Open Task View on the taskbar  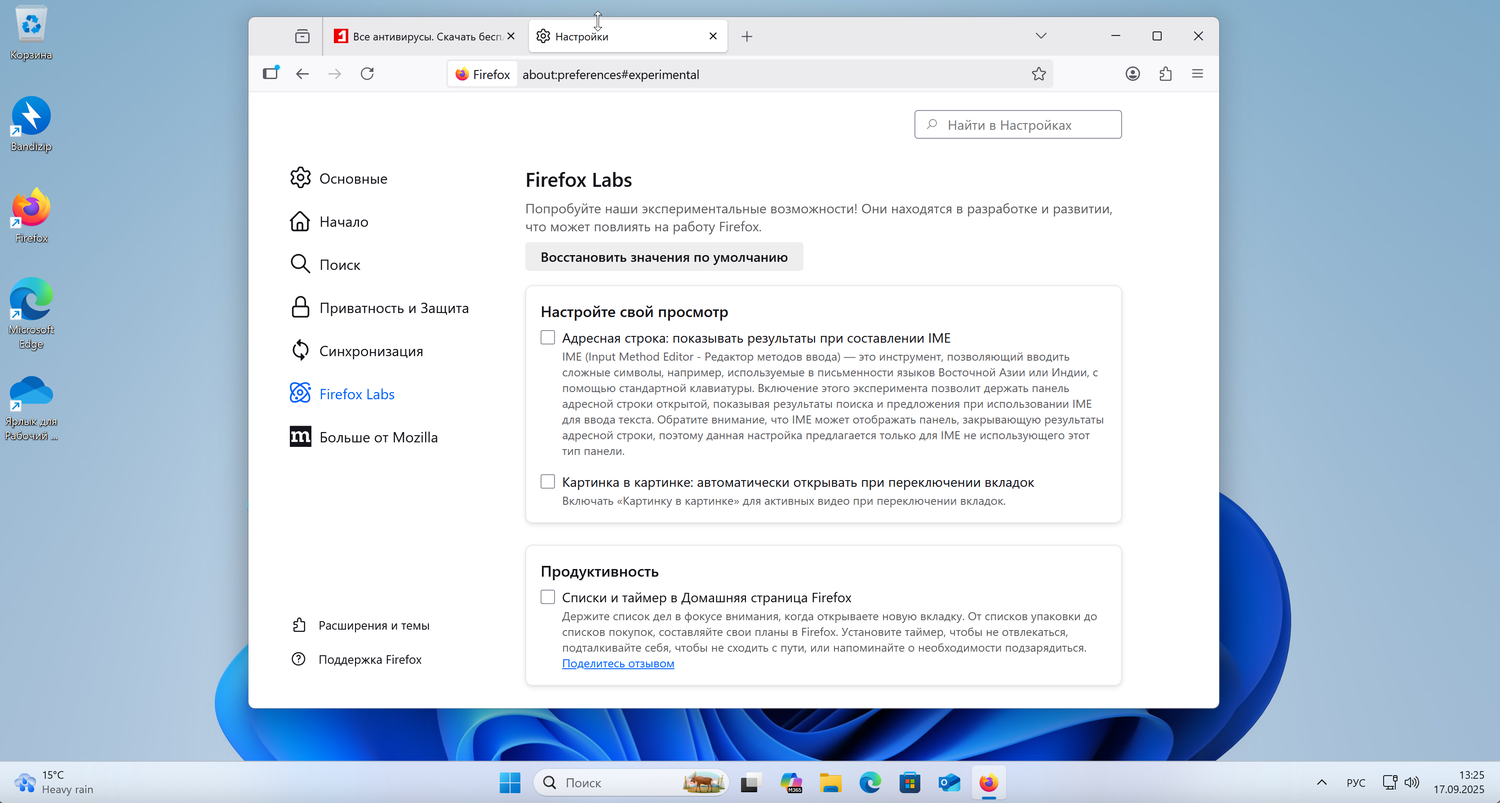pos(750,783)
